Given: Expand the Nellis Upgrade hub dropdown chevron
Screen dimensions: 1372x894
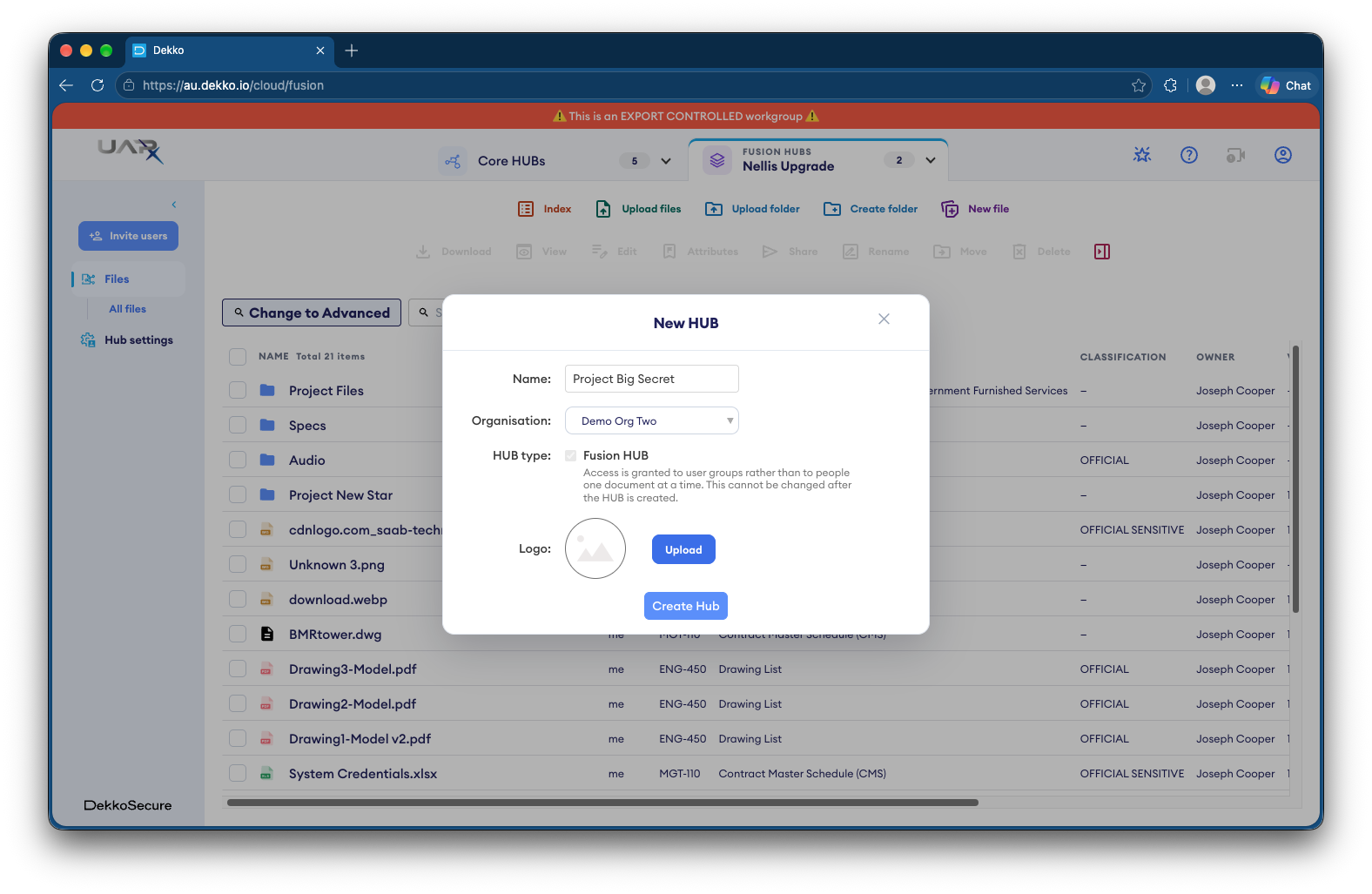Looking at the screenshot, I should coord(931,160).
